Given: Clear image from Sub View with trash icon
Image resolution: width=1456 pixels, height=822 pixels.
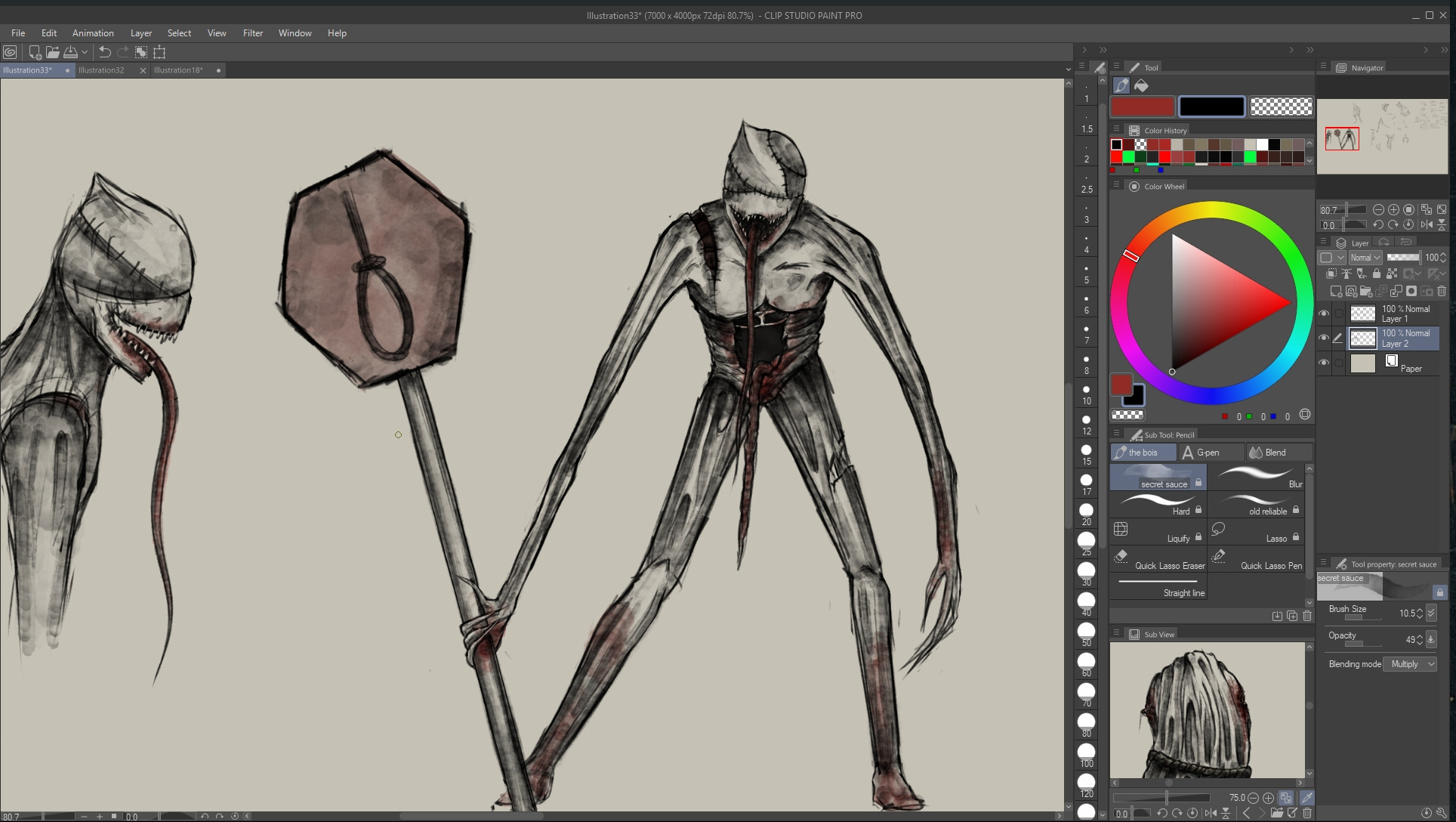Looking at the screenshot, I should 1307,813.
